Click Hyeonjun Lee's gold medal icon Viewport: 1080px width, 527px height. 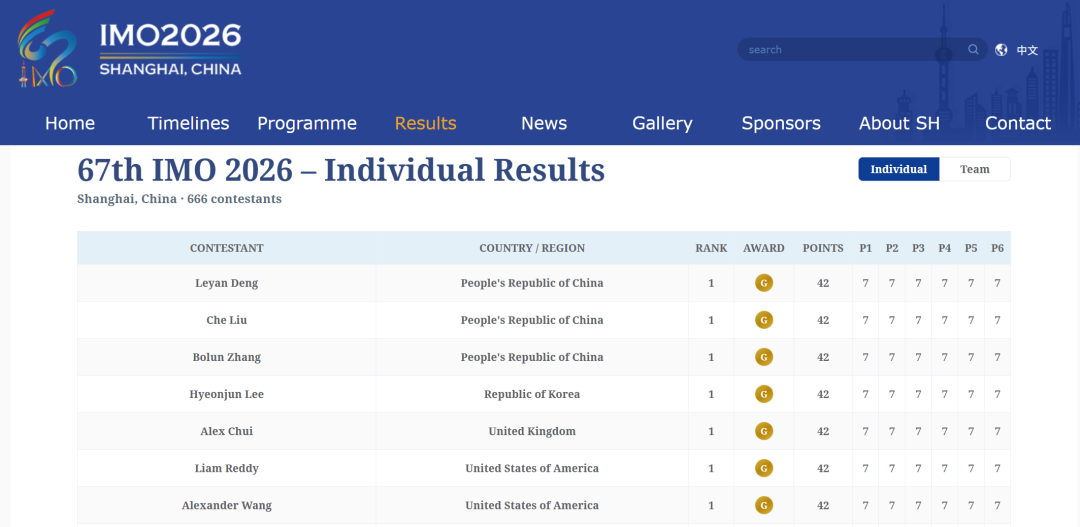(x=764, y=394)
